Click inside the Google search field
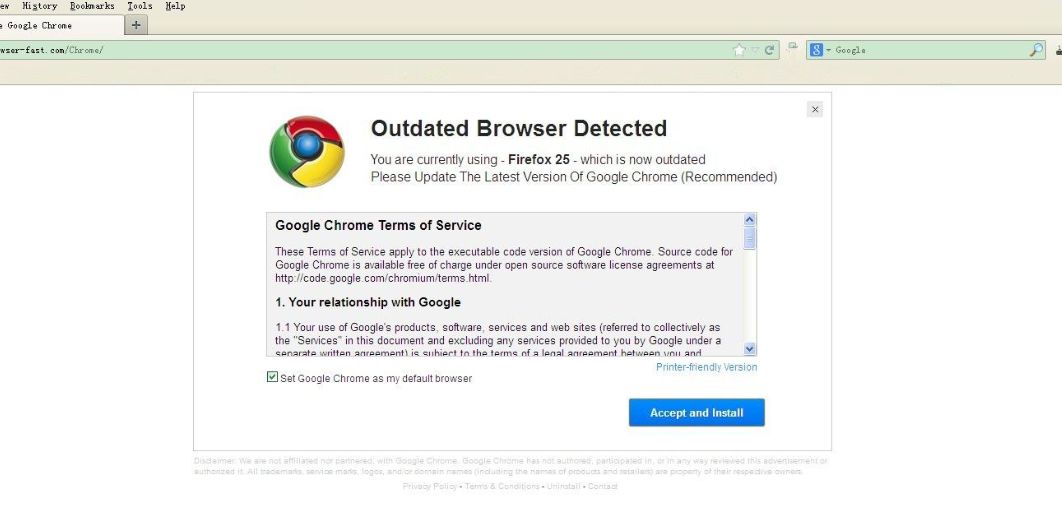This screenshot has width=1062, height=510. click(930, 50)
